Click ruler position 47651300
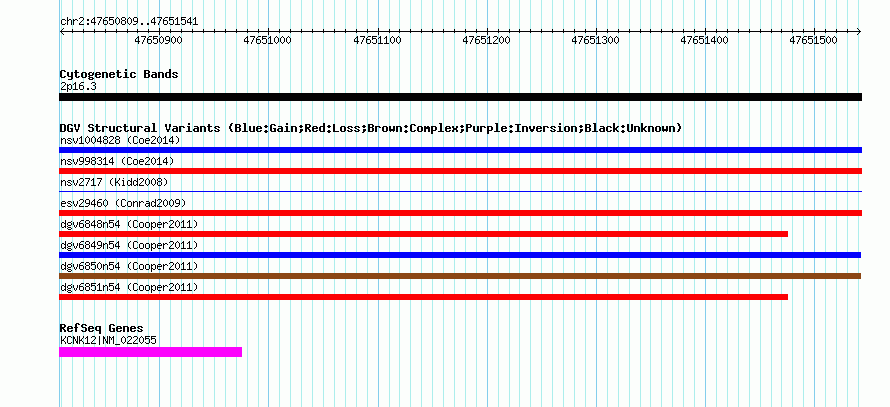 click(x=595, y=40)
